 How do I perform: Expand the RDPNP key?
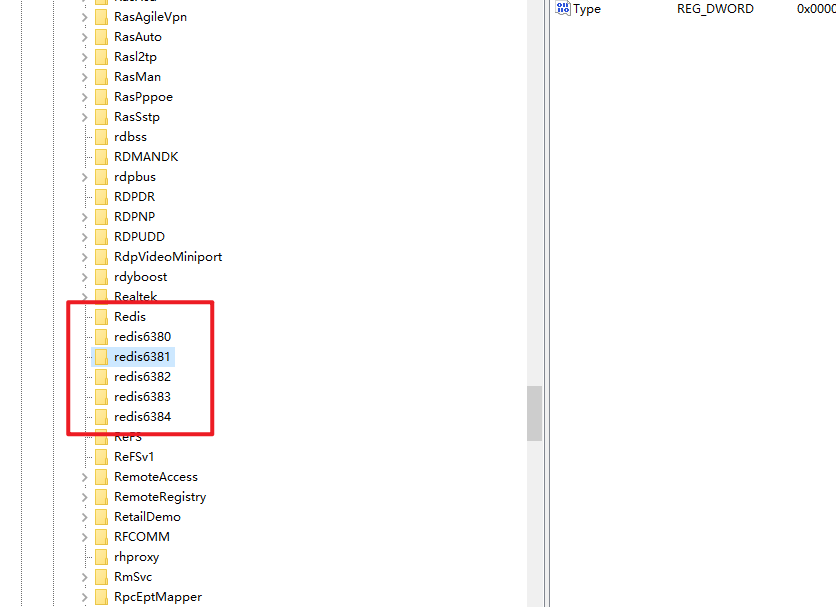[84, 217]
